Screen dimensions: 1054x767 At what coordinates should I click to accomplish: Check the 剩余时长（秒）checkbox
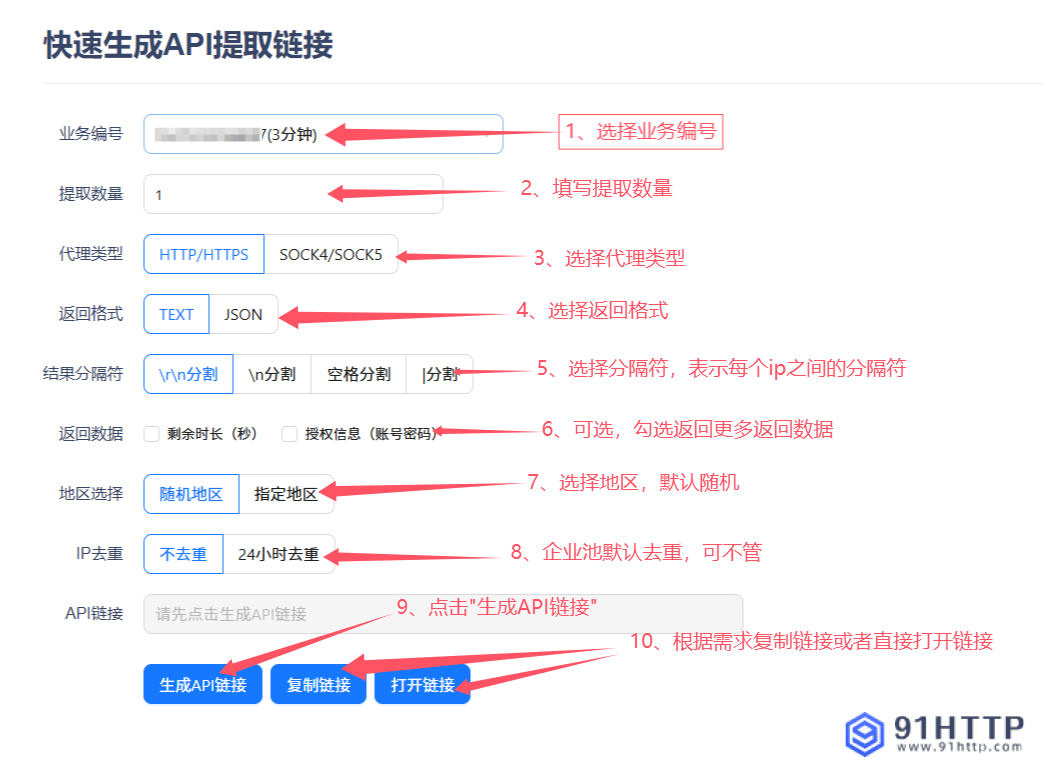152,433
